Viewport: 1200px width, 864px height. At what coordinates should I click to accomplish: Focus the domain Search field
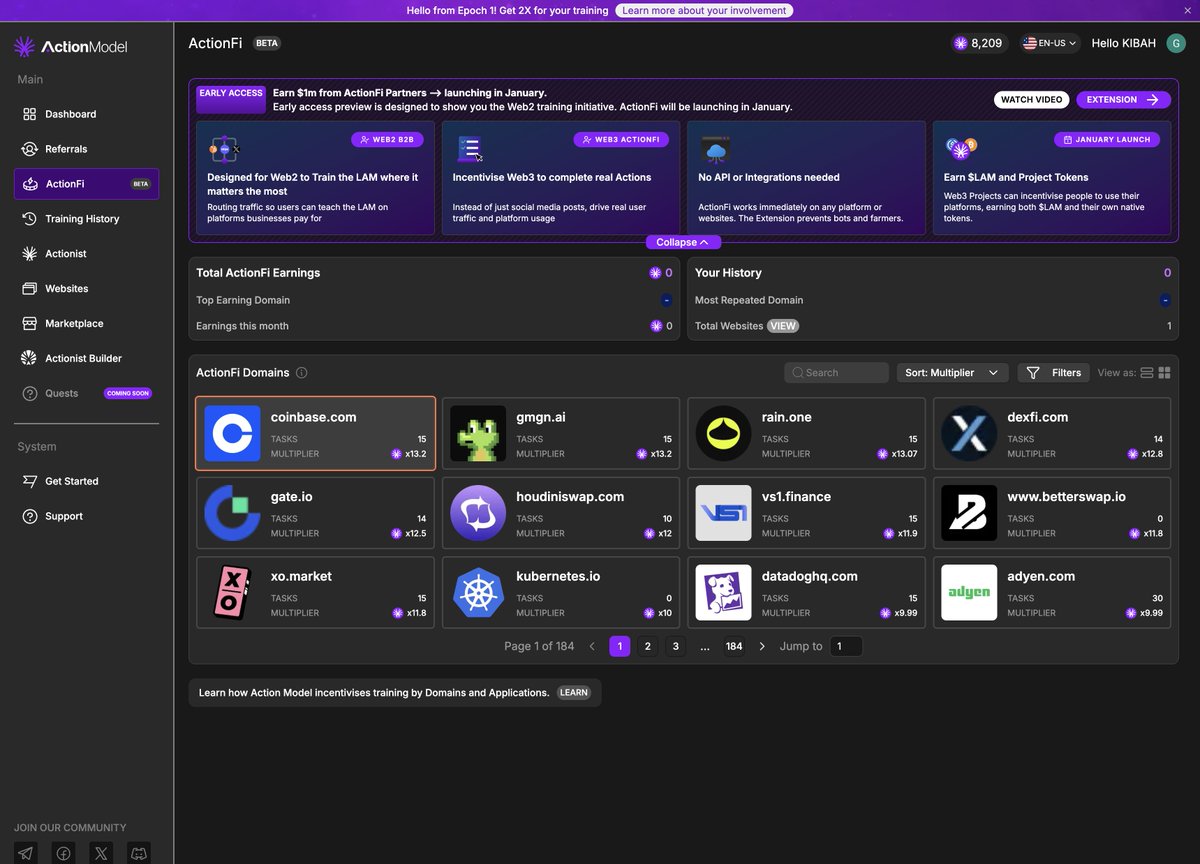[x=836, y=373]
